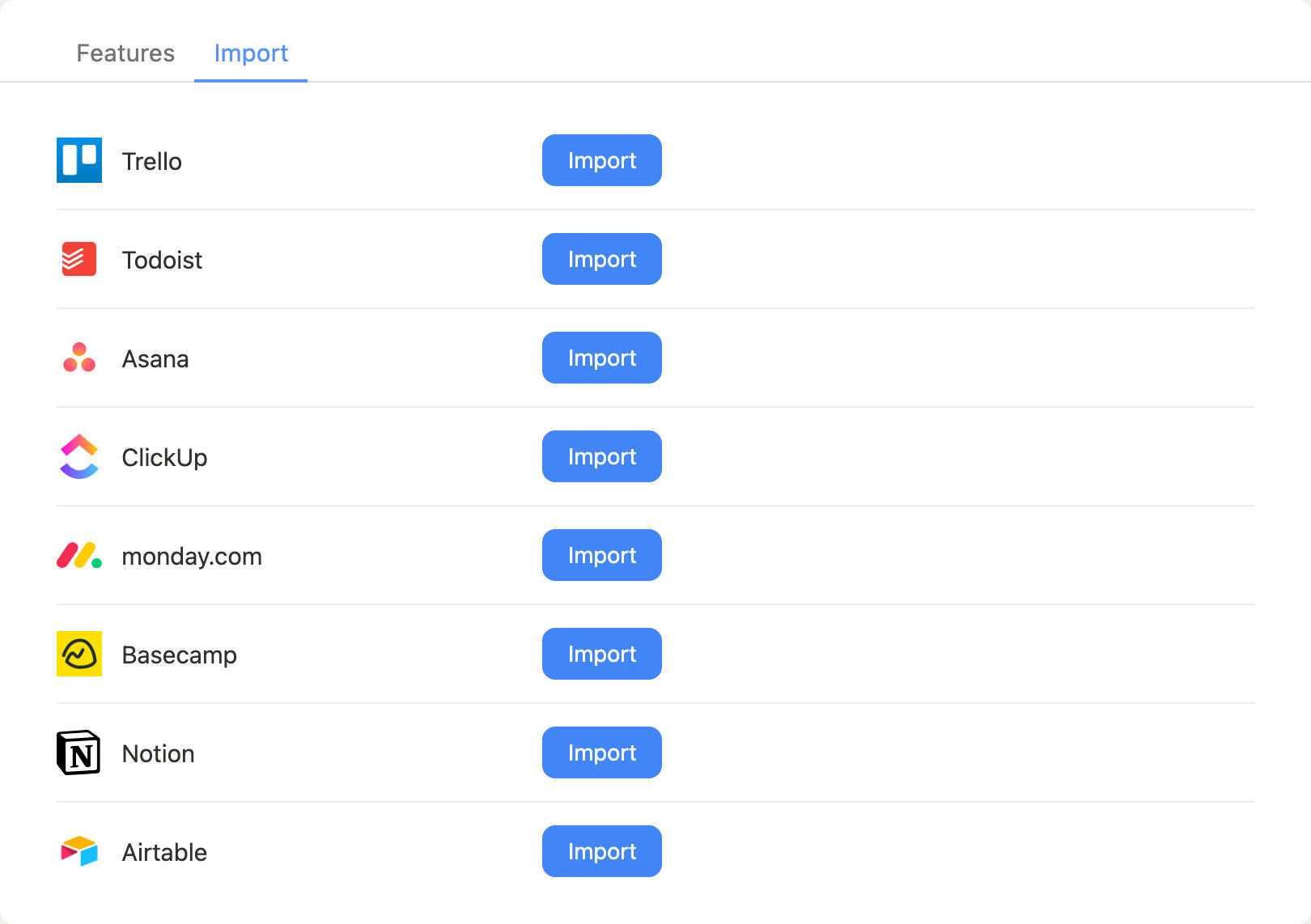Screen dimensions: 1311x924
Task: Import bases from Airtable
Action: 602,851
